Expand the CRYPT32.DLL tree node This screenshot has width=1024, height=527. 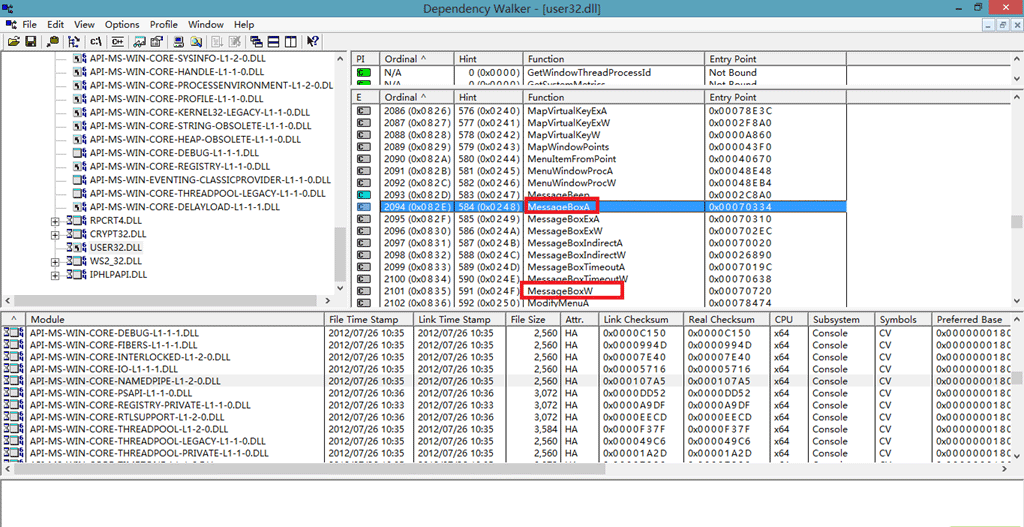click(x=56, y=234)
